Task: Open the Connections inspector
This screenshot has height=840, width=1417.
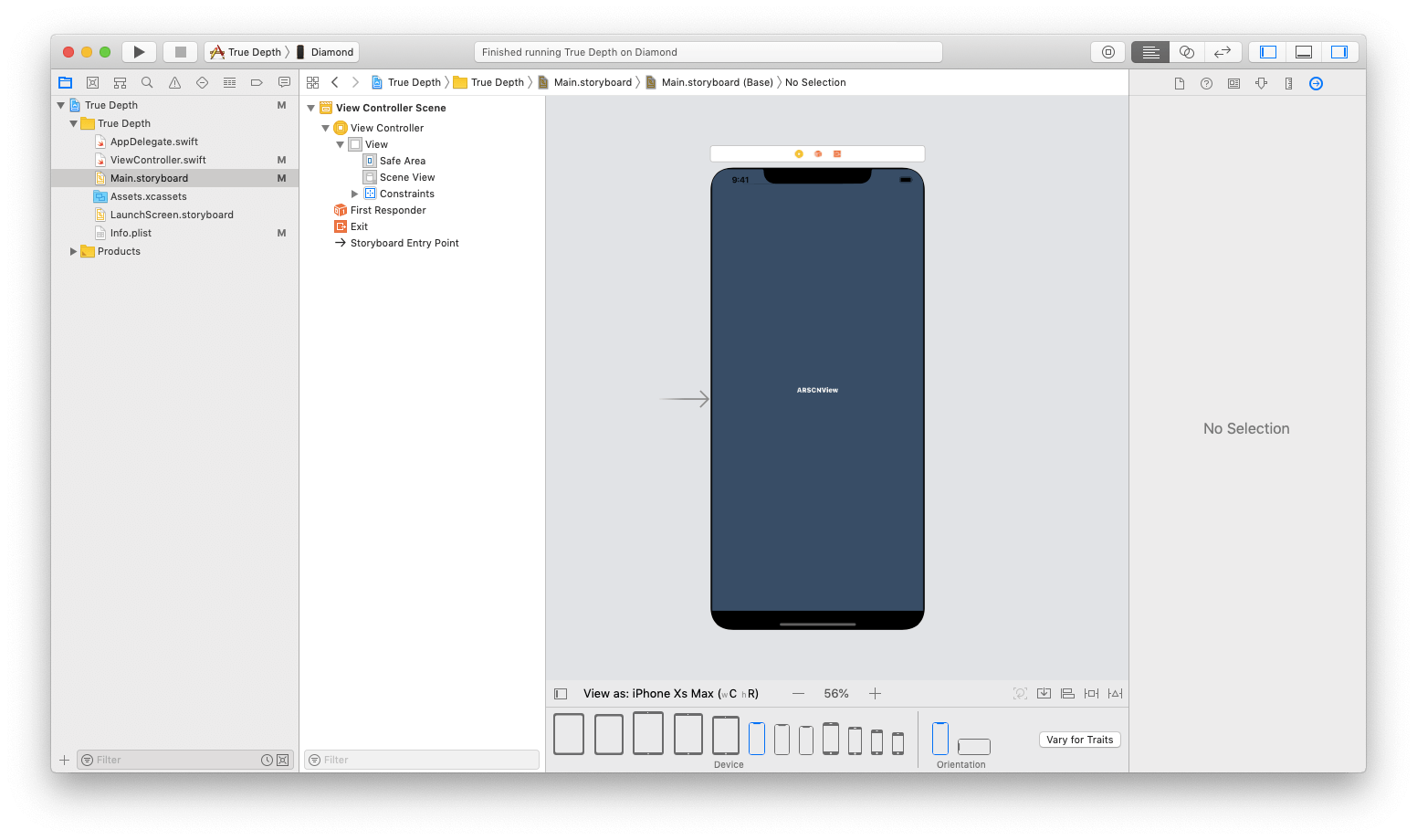Action: pos(1316,82)
